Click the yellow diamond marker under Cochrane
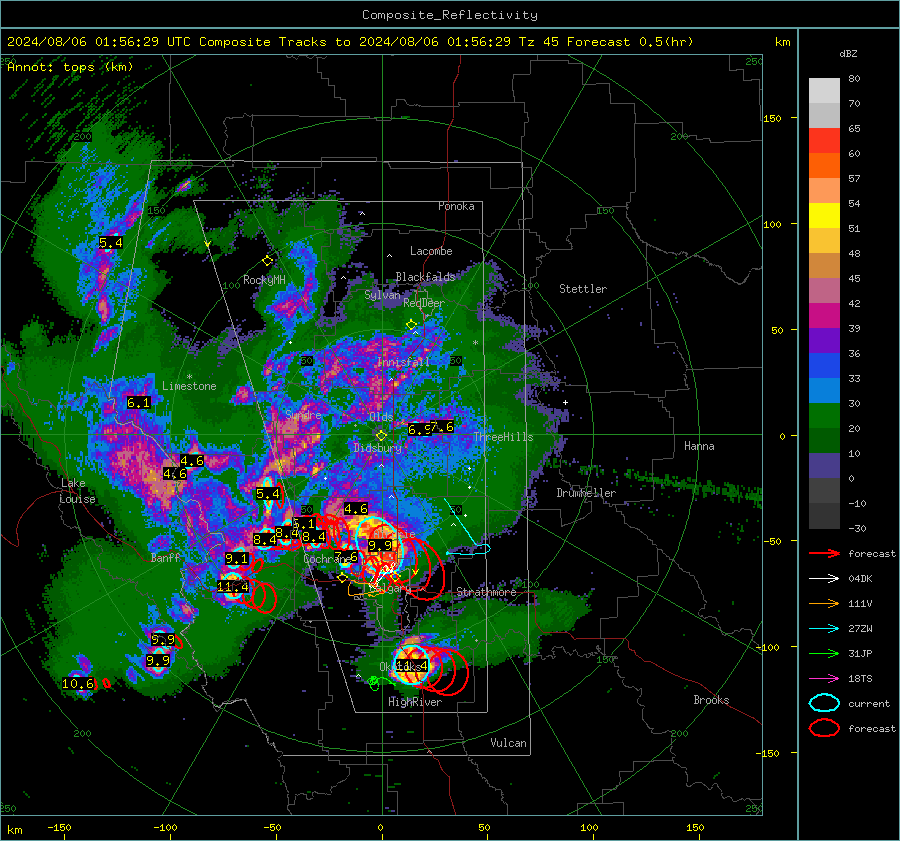Viewport: 900px width, 841px height. point(343,578)
